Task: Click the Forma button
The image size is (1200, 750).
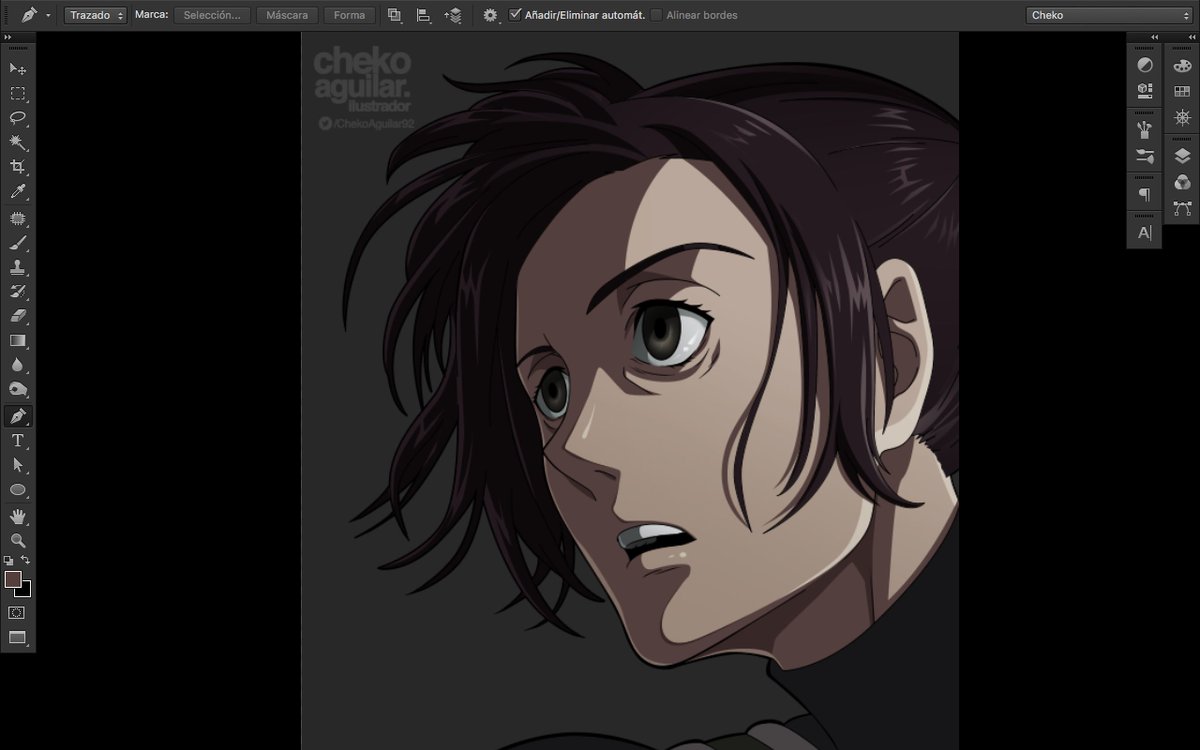Action: coord(349,15)
